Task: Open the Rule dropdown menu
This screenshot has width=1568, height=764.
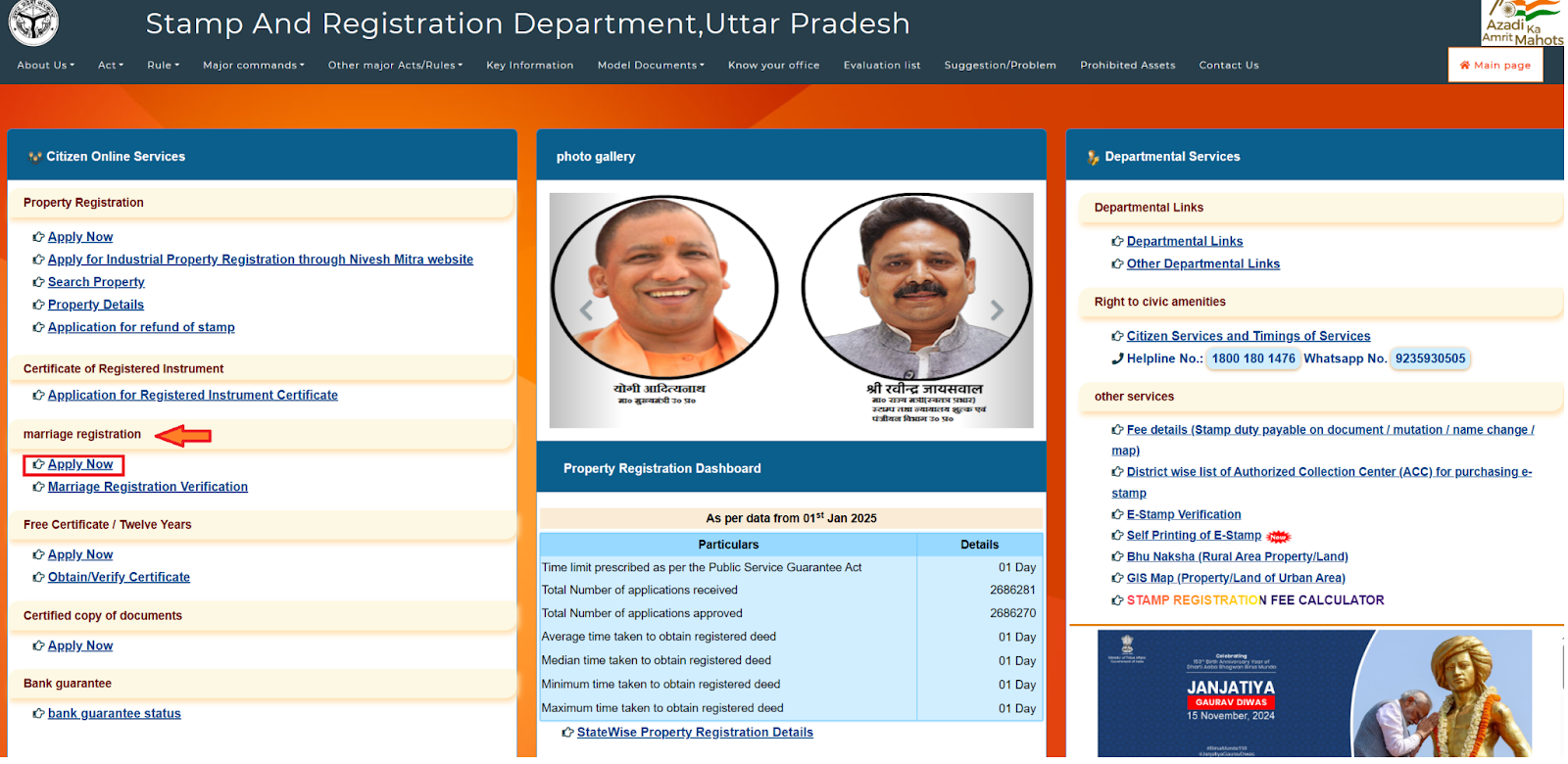Action: 163,66
